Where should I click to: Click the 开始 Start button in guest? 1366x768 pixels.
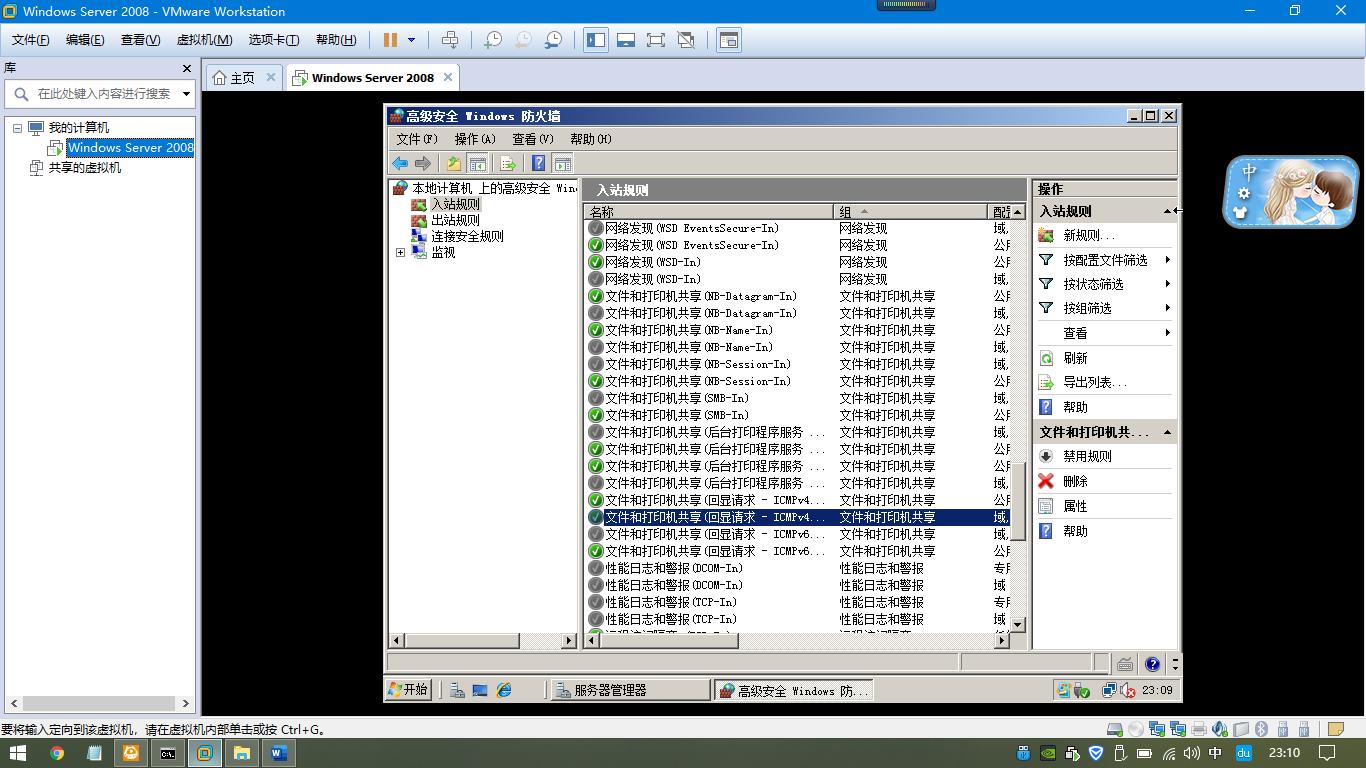coord(409,690)
